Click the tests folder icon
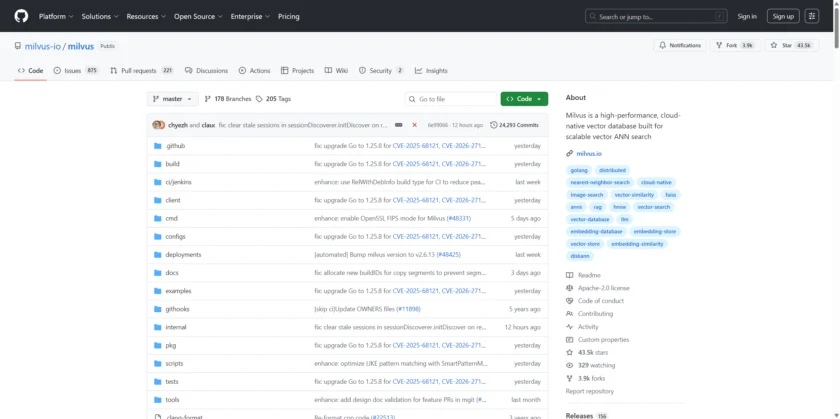The image size is (840, 419). (158, 382)
